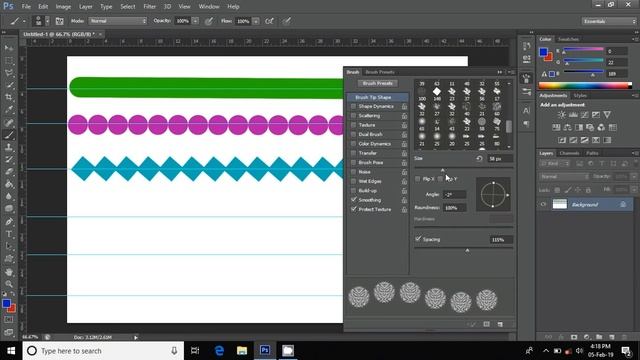
Task: Select the Zoom tool
Action: [x=9, y=284]
